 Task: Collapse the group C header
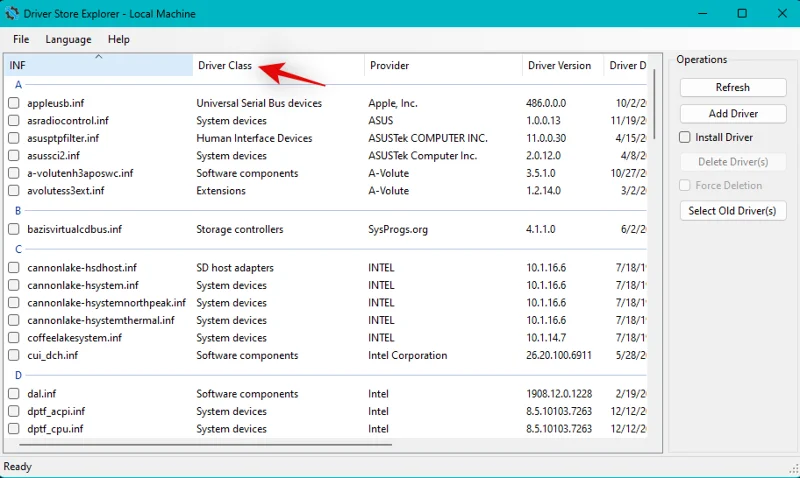18,249
